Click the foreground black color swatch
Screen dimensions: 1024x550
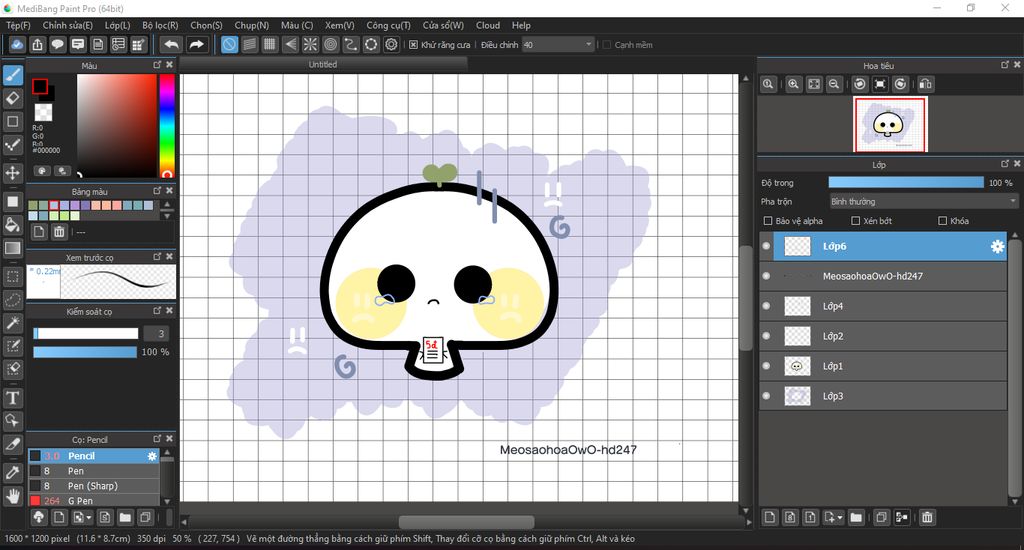point(40,86)
